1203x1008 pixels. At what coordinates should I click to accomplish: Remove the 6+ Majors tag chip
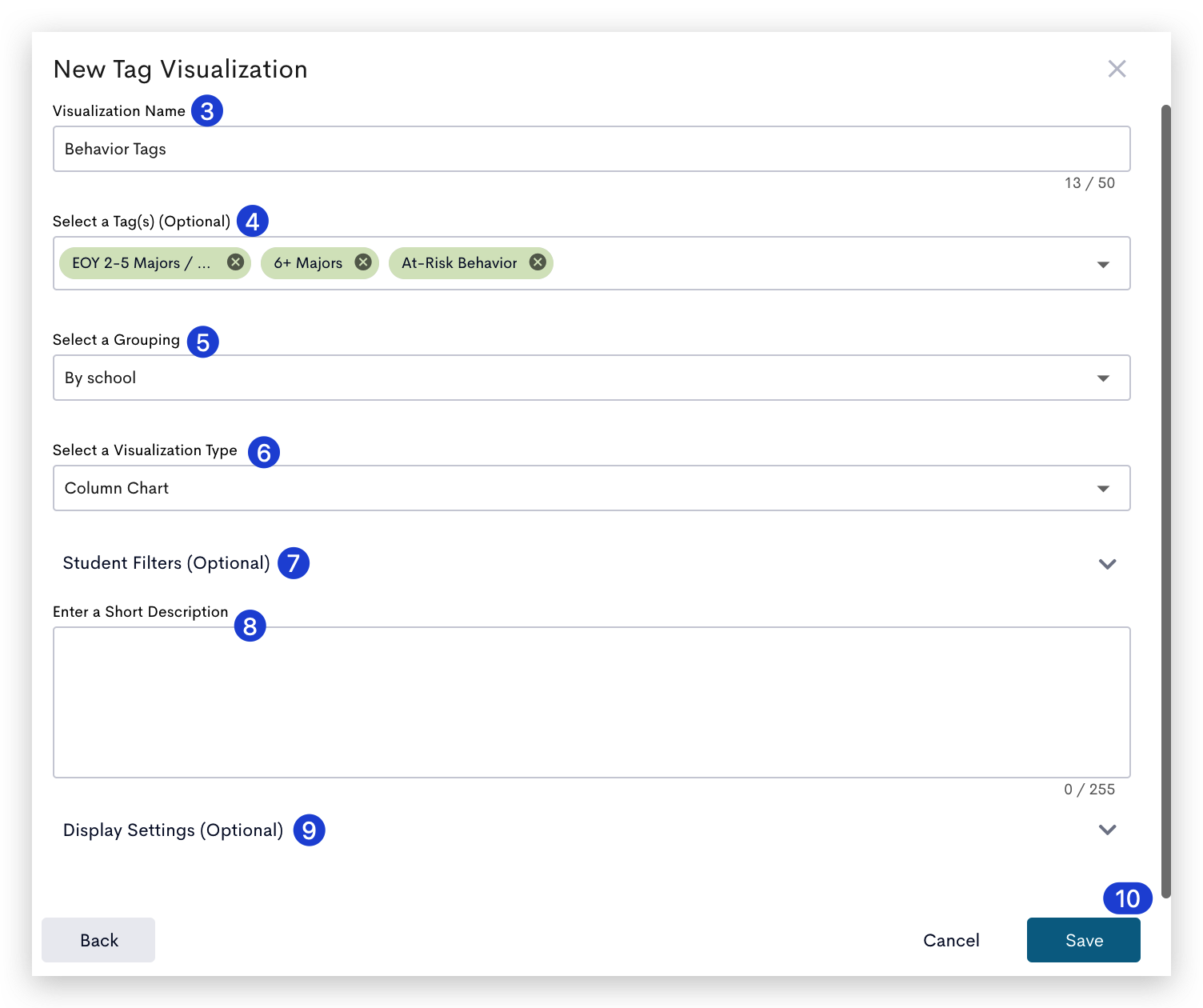[x=363, y=262]
